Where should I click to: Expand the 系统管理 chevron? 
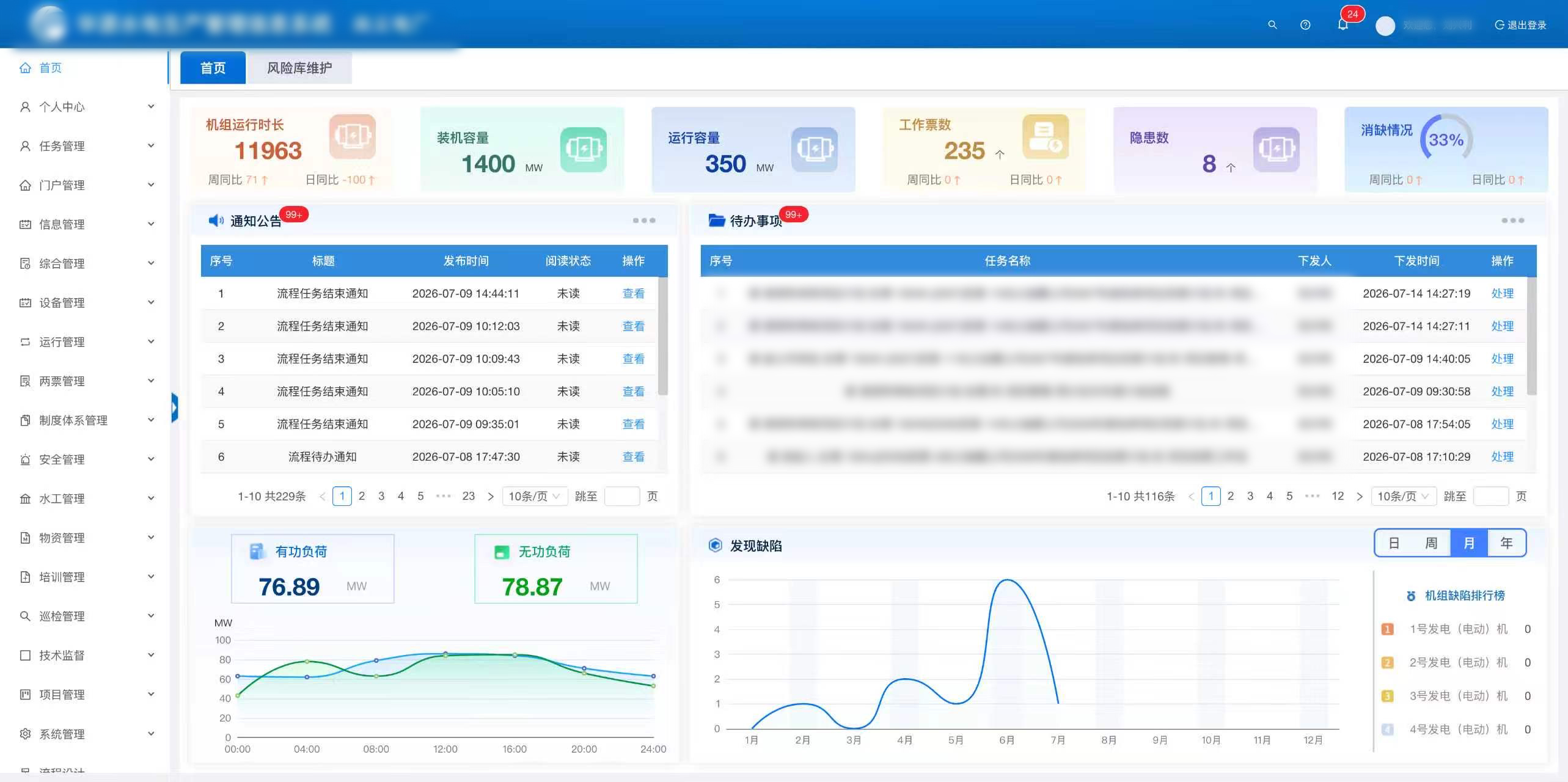(151, 734)
